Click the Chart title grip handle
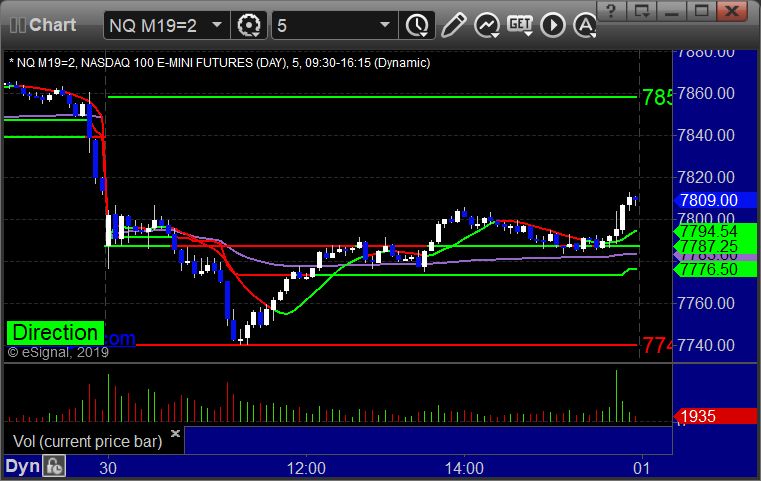This screenshot has width=761, height=481. [x=17, y=25]
